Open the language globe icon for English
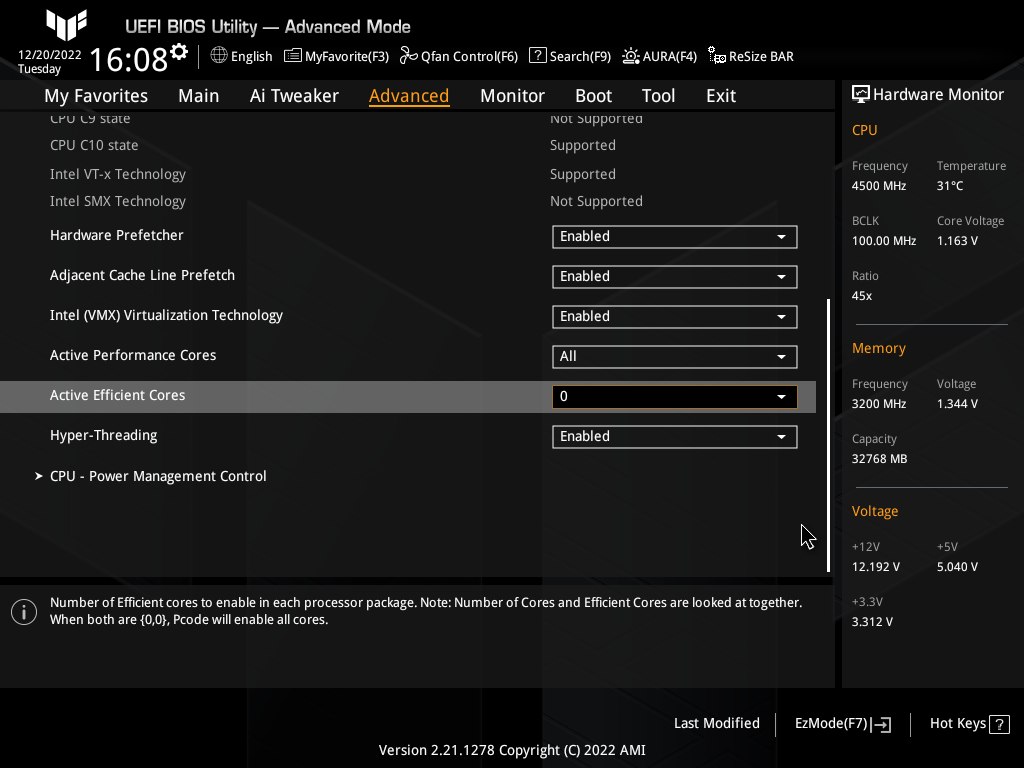The image size is (1024, 768). (219, 56)
